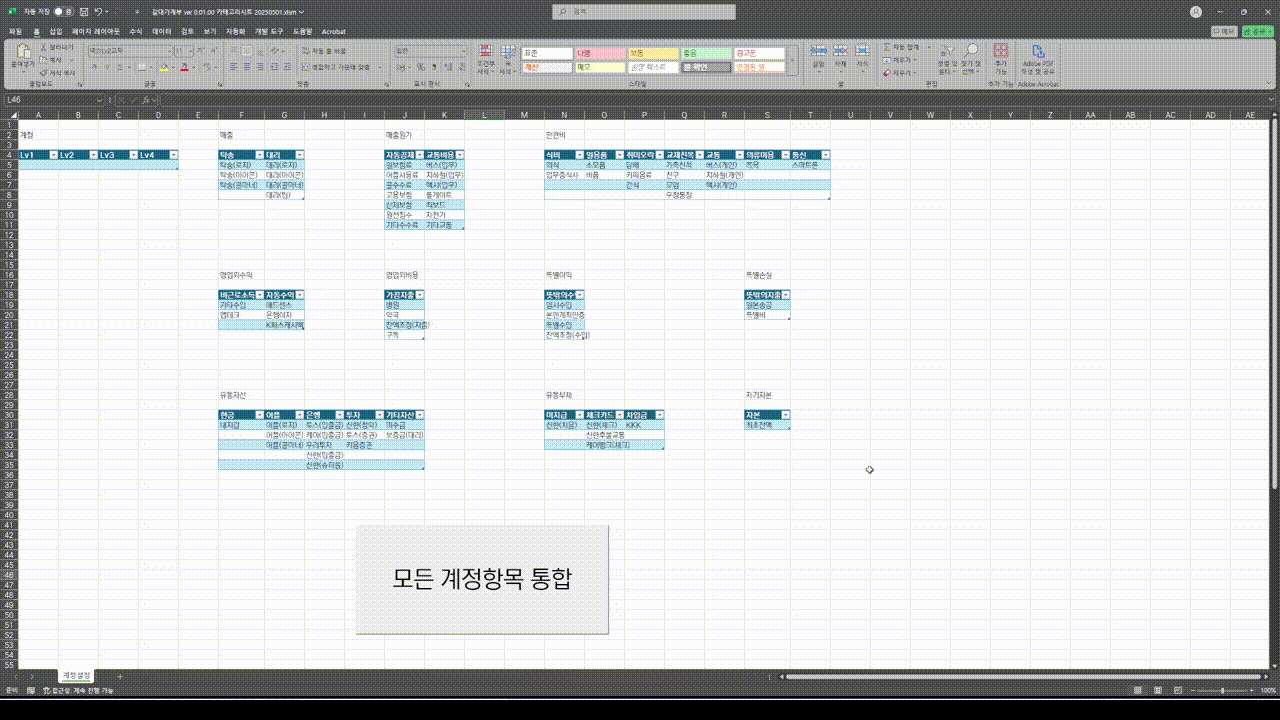The width and height of the screenshot is (1280, 720).
Task: Switch to the 삽입 (Insert) tab
Action: click(x=56, y=32)
